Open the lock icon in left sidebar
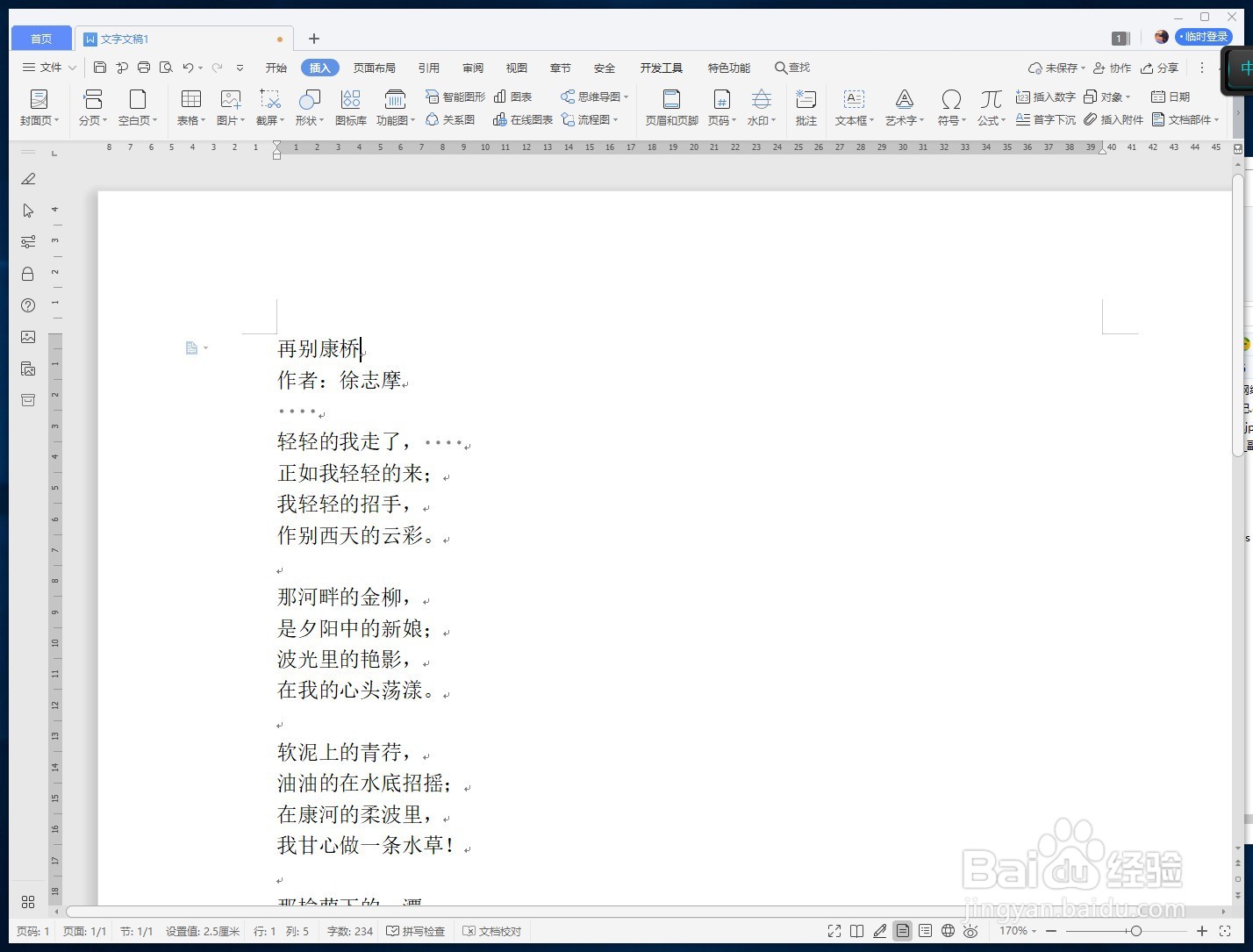Image resolution: width=1253 pixels, height=952 pixels. (28, 274)
